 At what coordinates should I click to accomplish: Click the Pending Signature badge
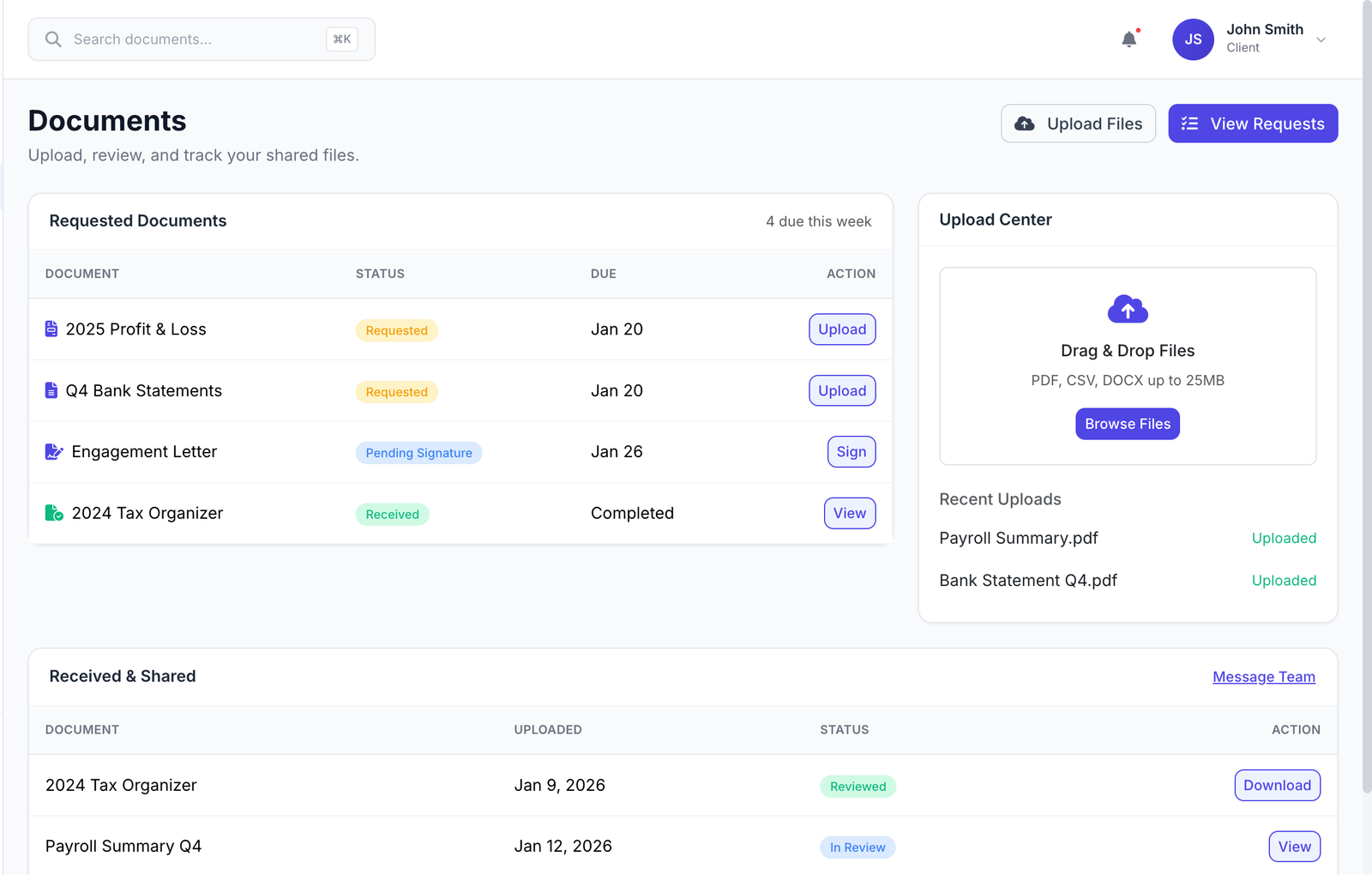(418, 452)
